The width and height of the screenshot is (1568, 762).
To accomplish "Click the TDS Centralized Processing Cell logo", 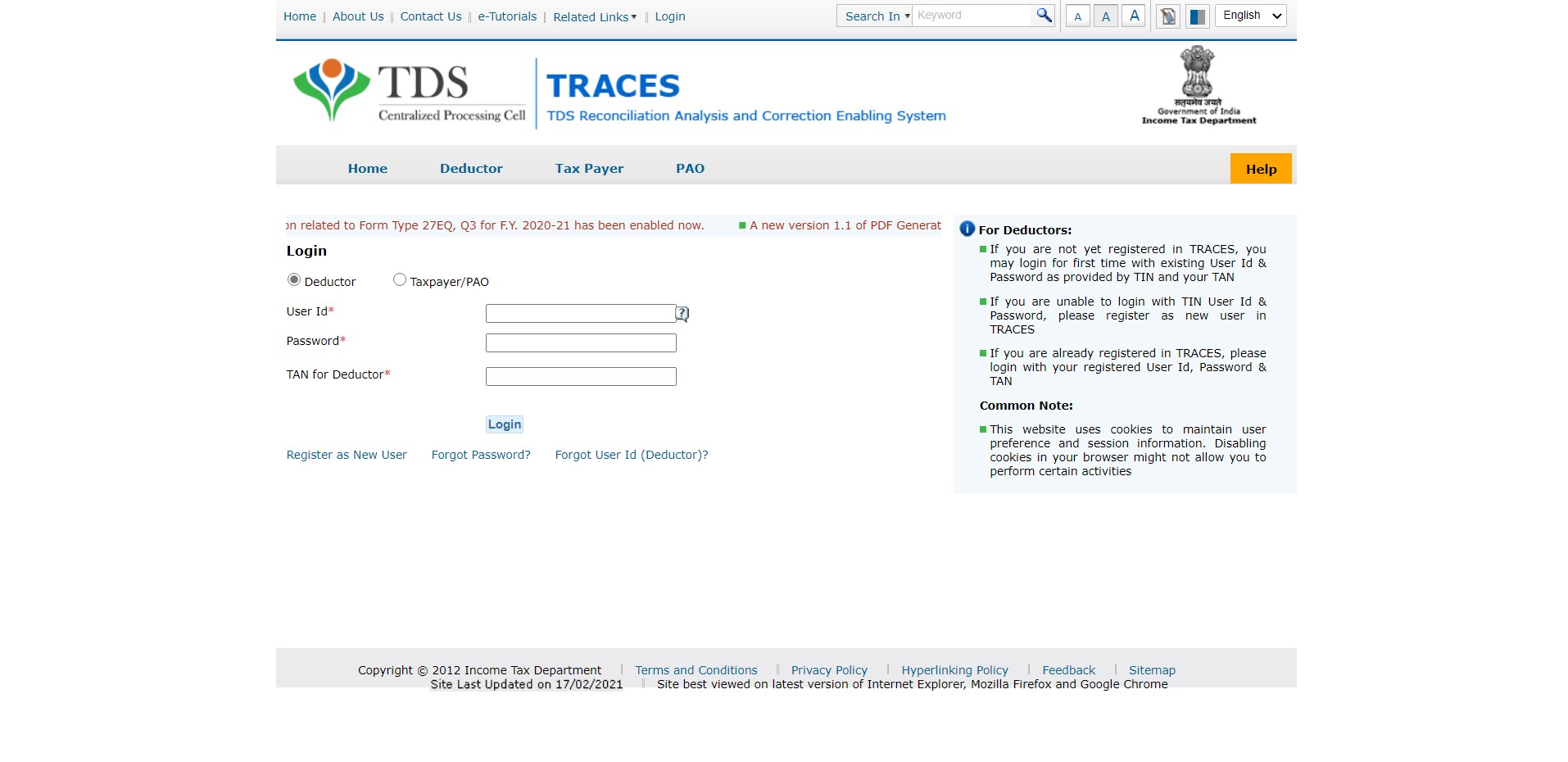I will pos(410,91).
